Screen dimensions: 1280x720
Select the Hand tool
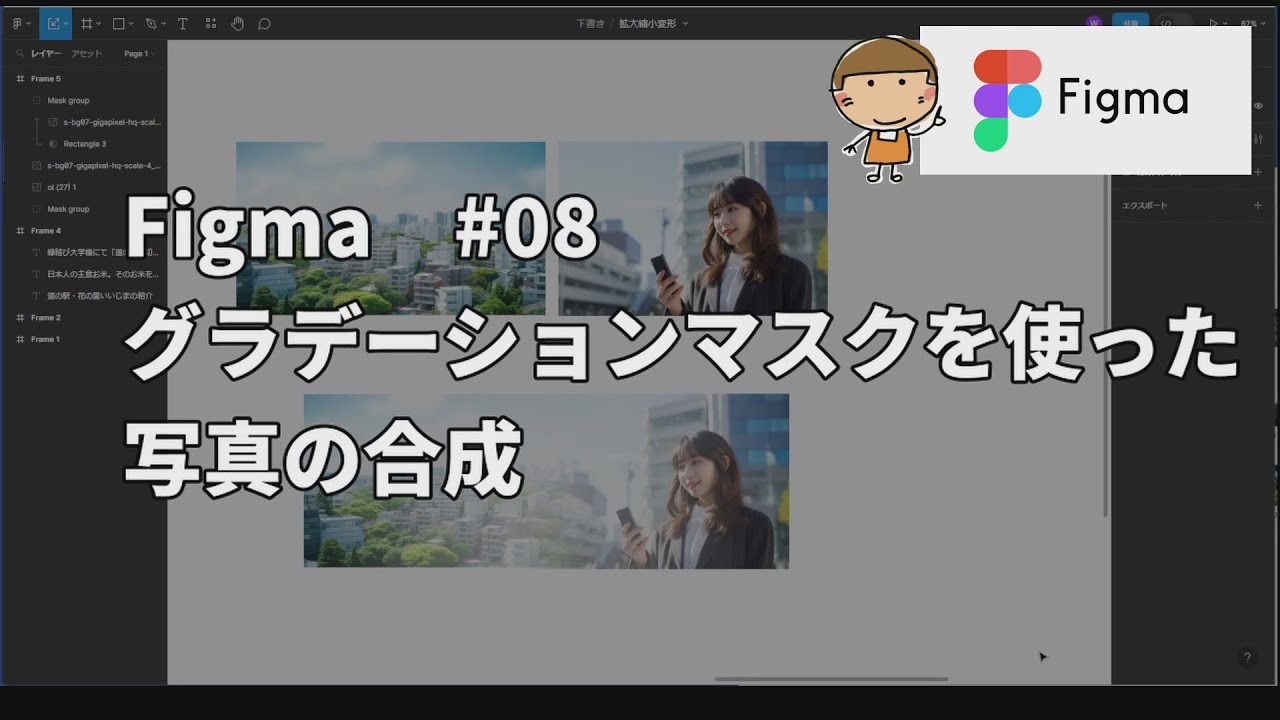237,23
